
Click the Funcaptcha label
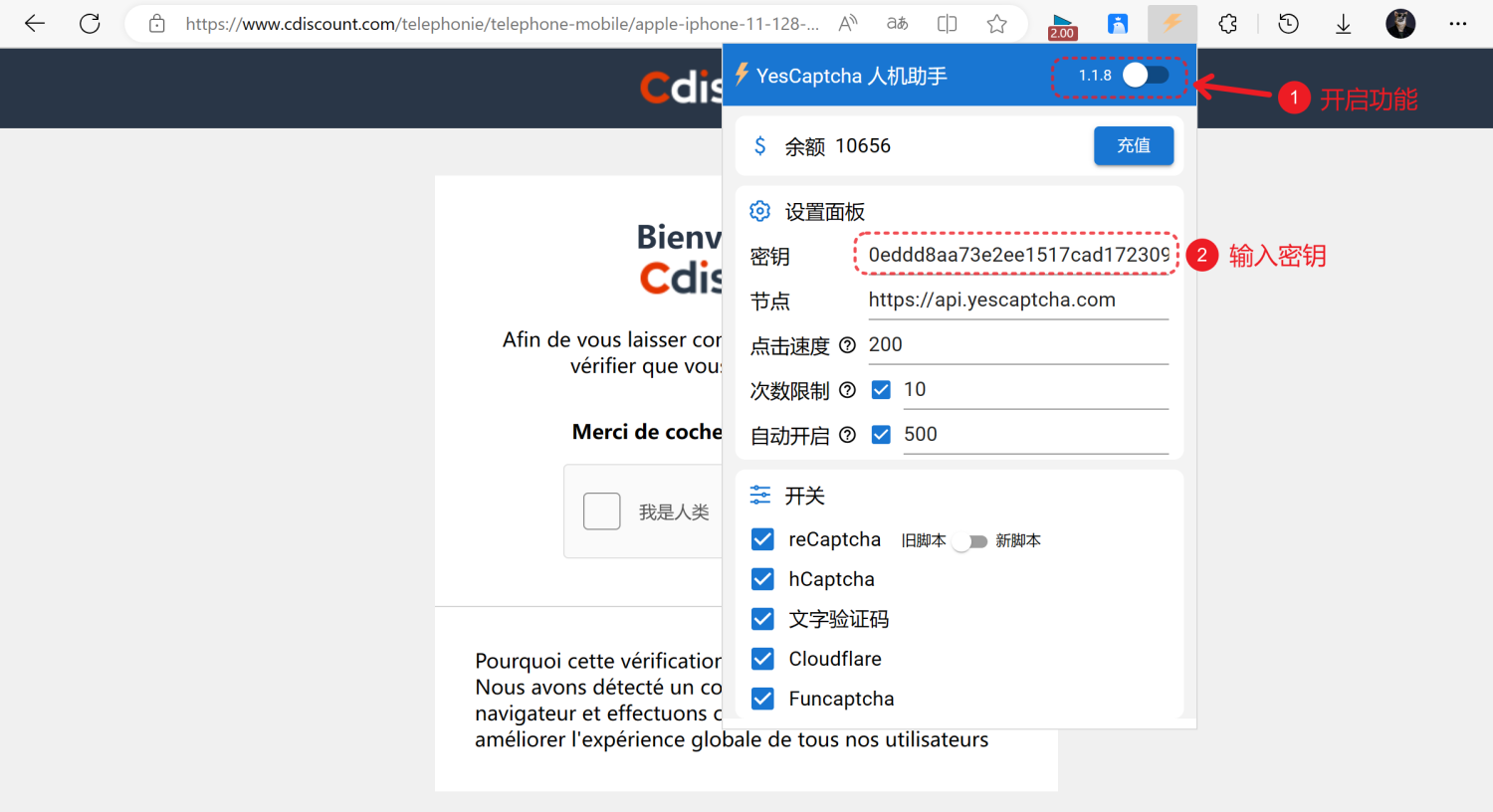(x=841, y=699)
